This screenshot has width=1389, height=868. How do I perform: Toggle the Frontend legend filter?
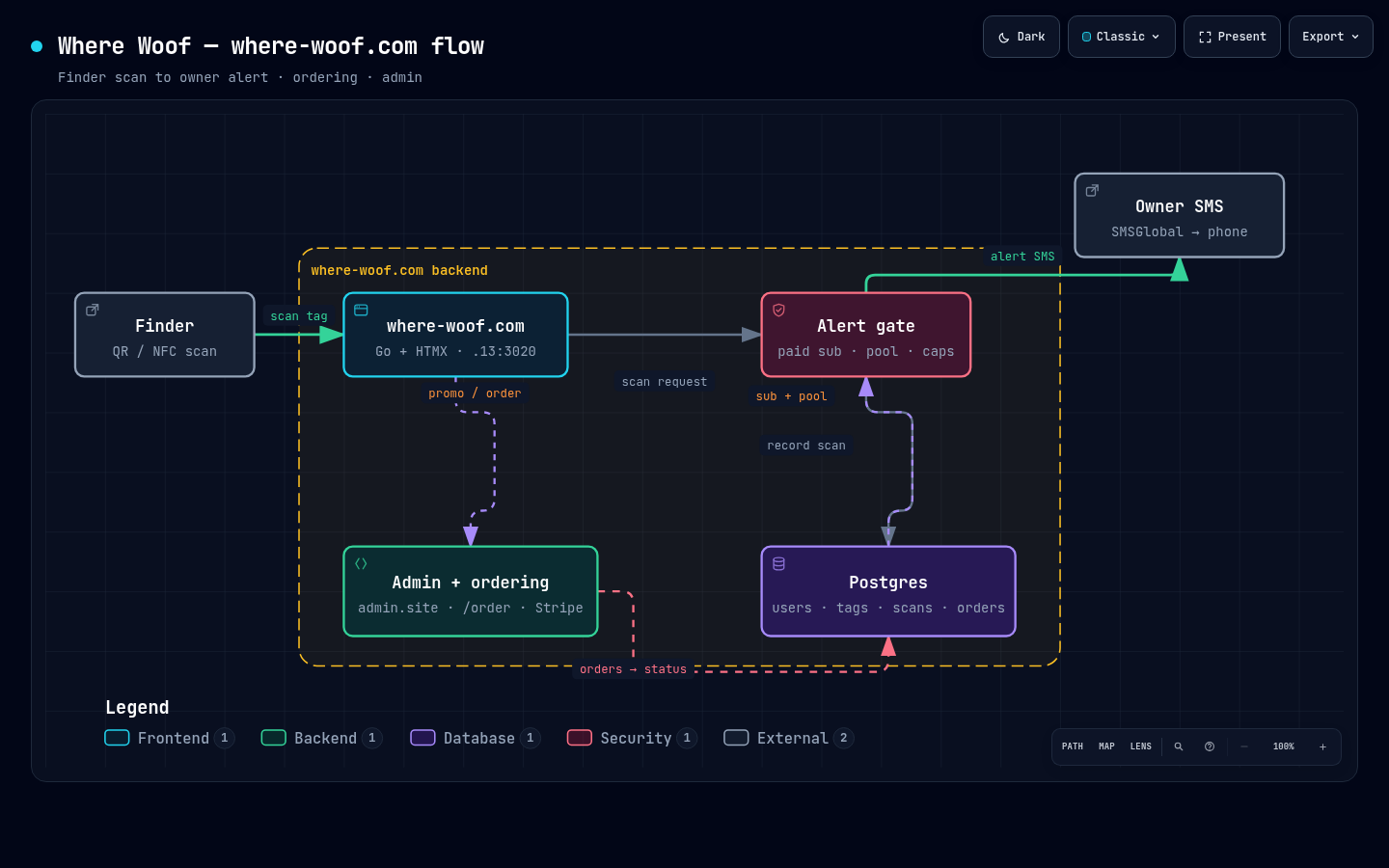[x=170, y=738]
